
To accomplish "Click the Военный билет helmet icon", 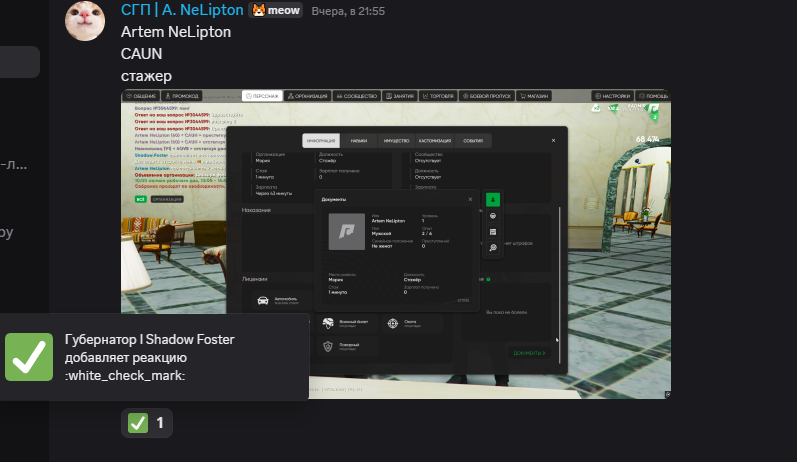I will tap(327, 322).
